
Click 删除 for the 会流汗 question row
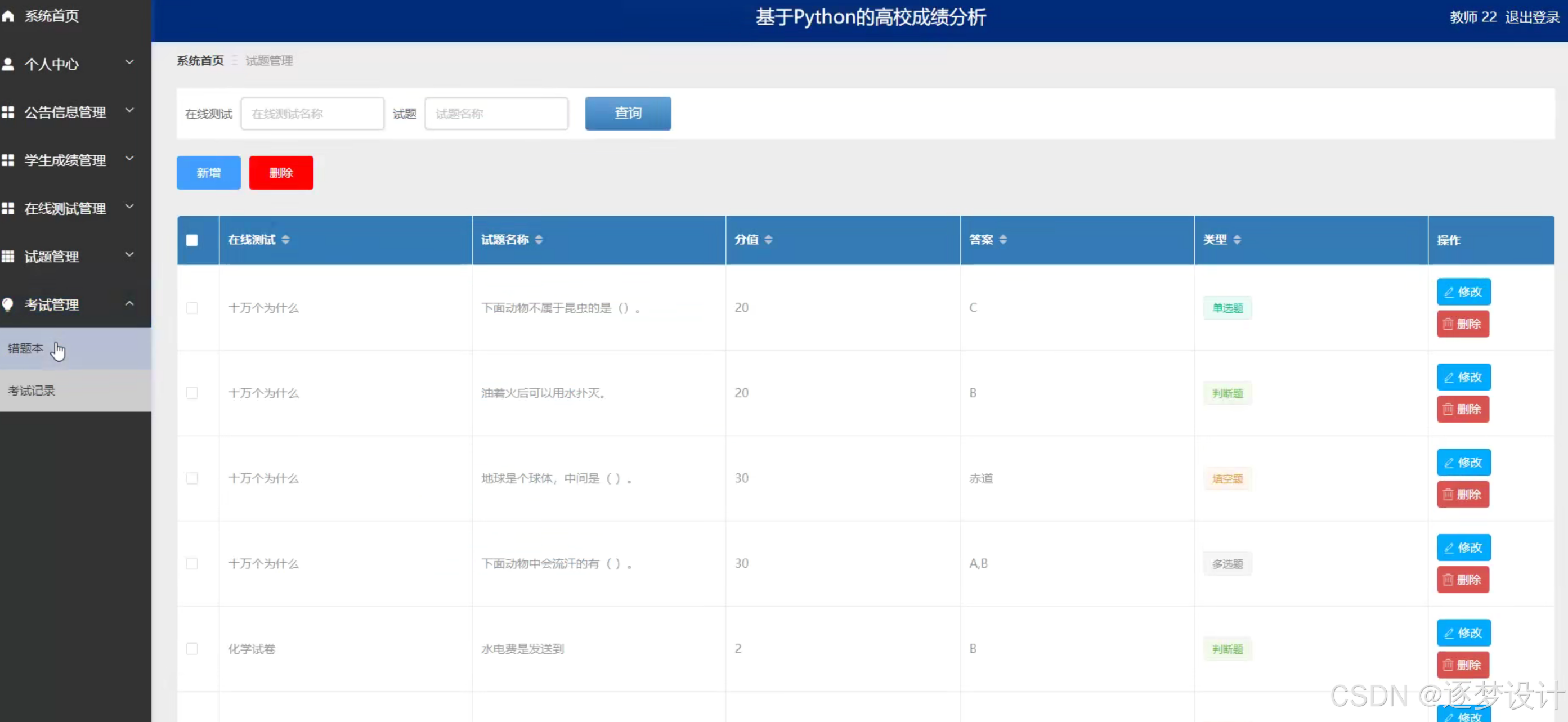point(1463,580)
